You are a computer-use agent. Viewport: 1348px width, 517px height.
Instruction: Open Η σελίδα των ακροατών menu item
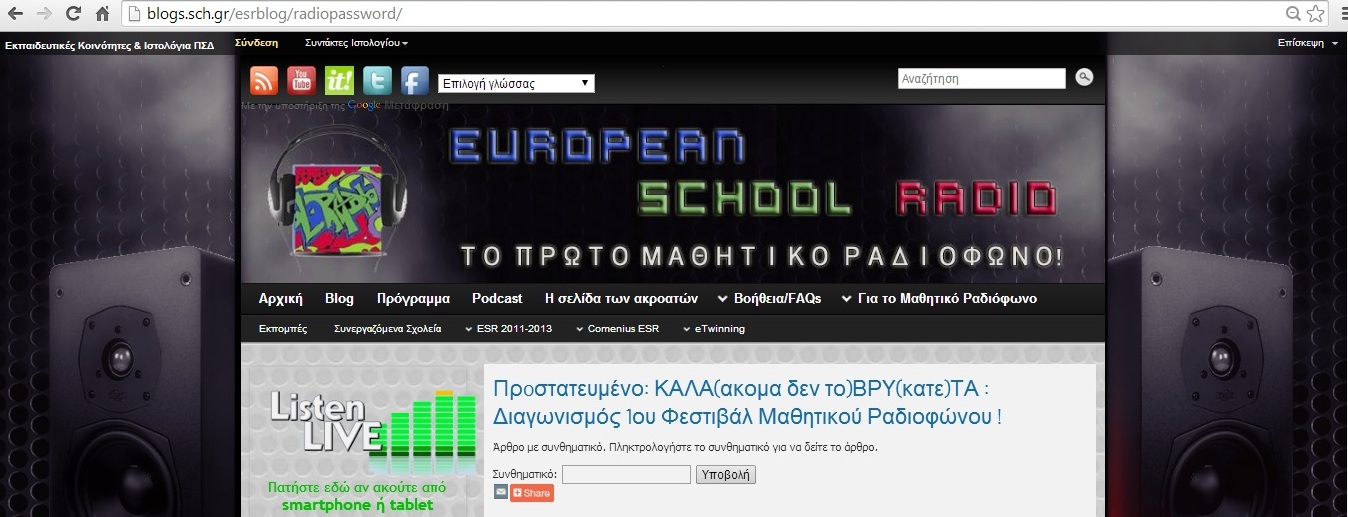620,298
